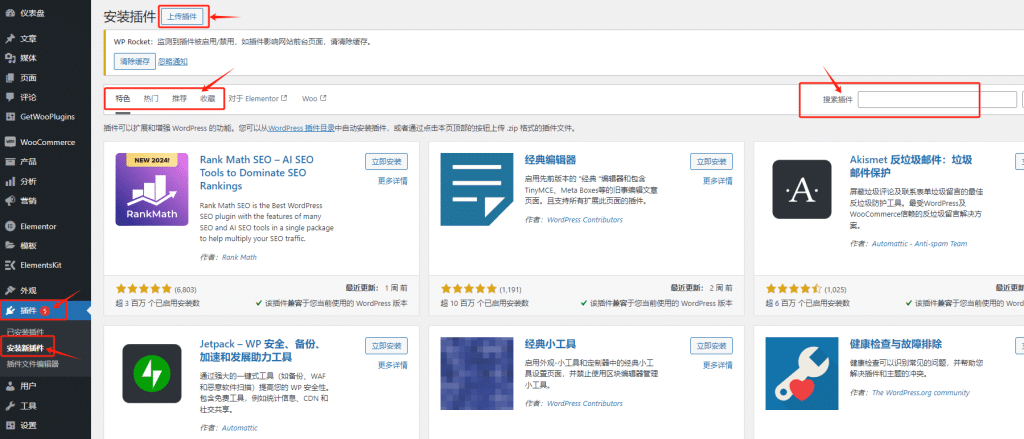Open the ElementsKit sidebar icon

pos(10,265)
